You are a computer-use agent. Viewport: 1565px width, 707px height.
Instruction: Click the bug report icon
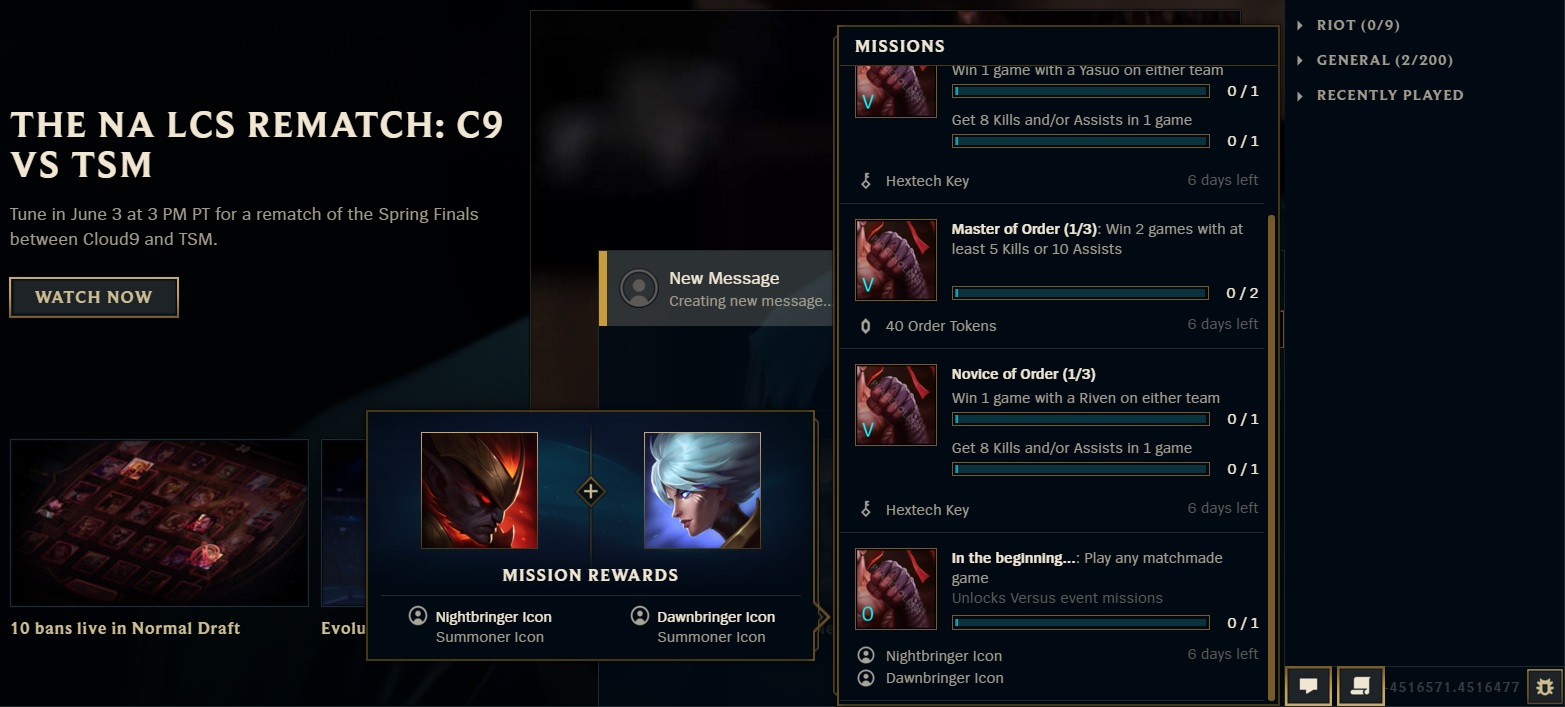pyautogui.click(x=1545, y=687)
